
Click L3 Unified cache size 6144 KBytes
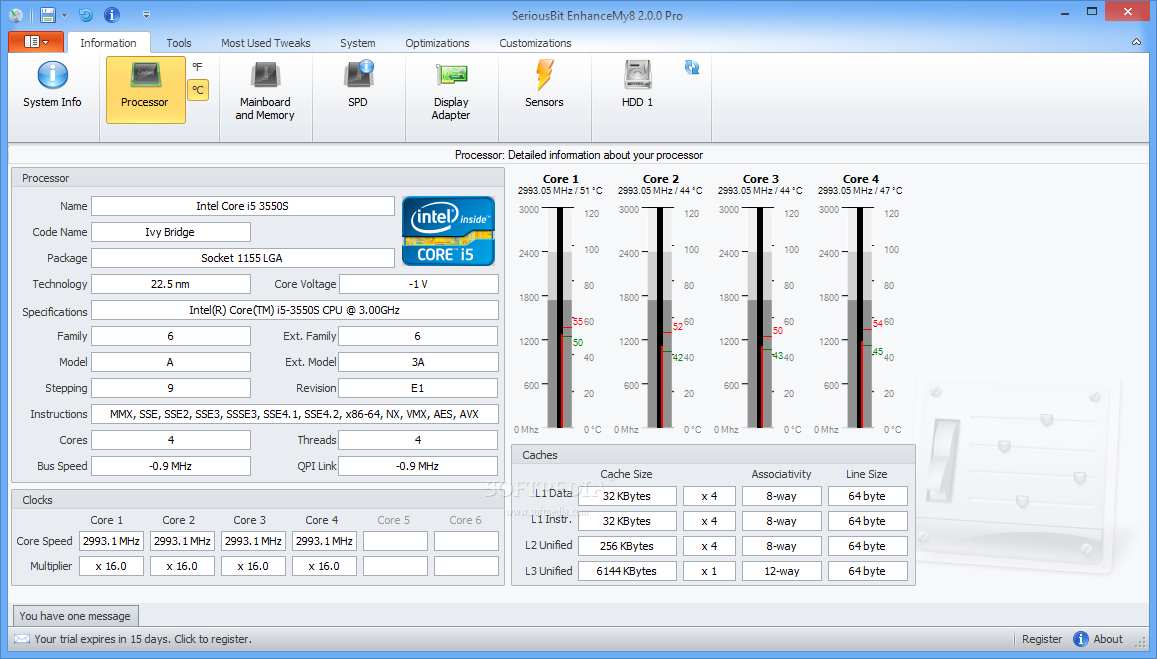[x=627, y=571]
